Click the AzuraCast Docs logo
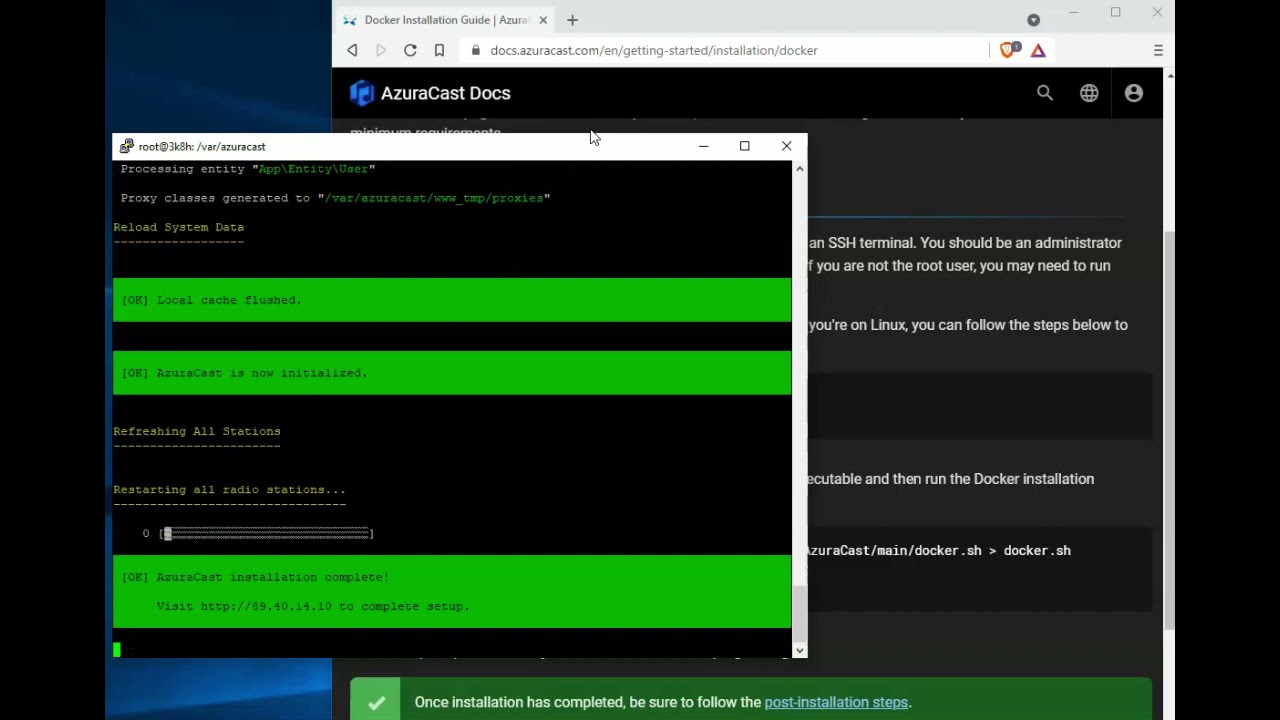Image resolution: width=1280 pixels, height=720 pixels. tap(361, 93)
